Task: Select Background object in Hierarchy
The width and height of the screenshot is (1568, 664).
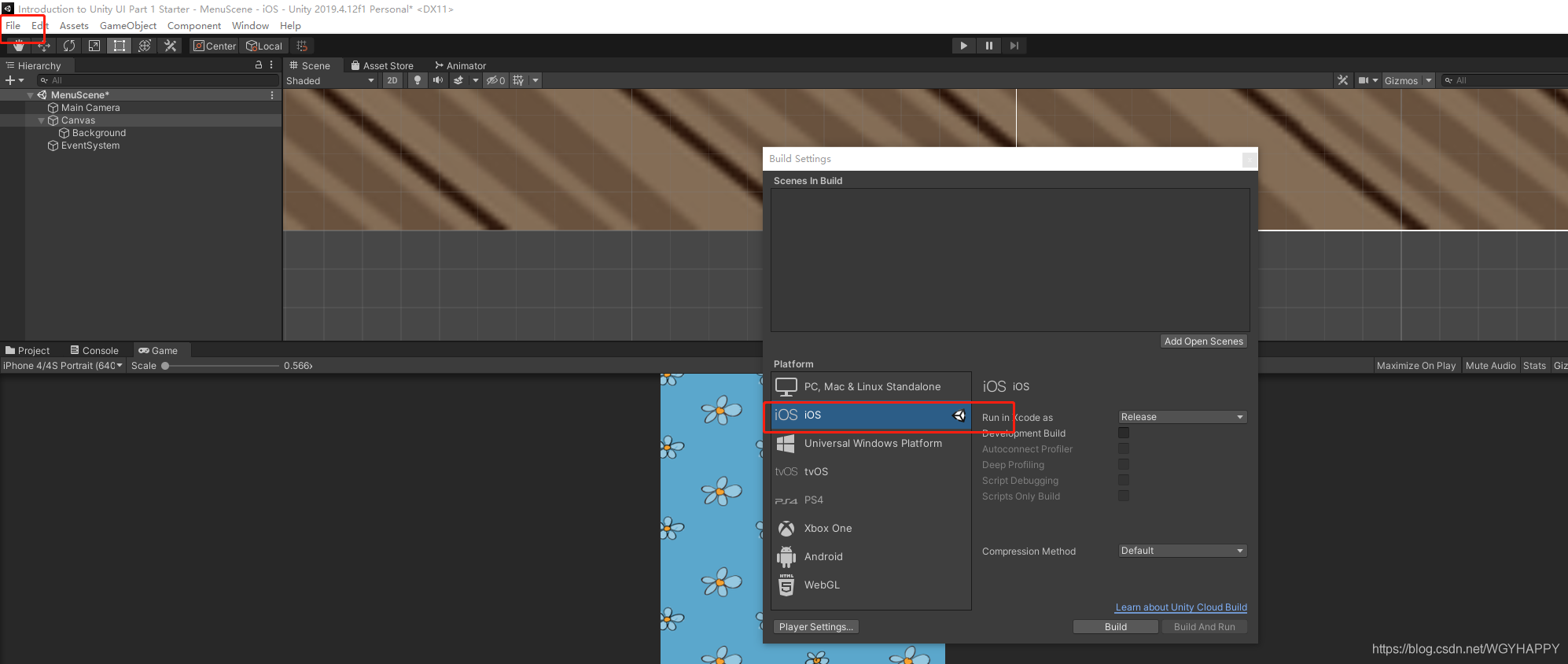Action: point(98,133)
